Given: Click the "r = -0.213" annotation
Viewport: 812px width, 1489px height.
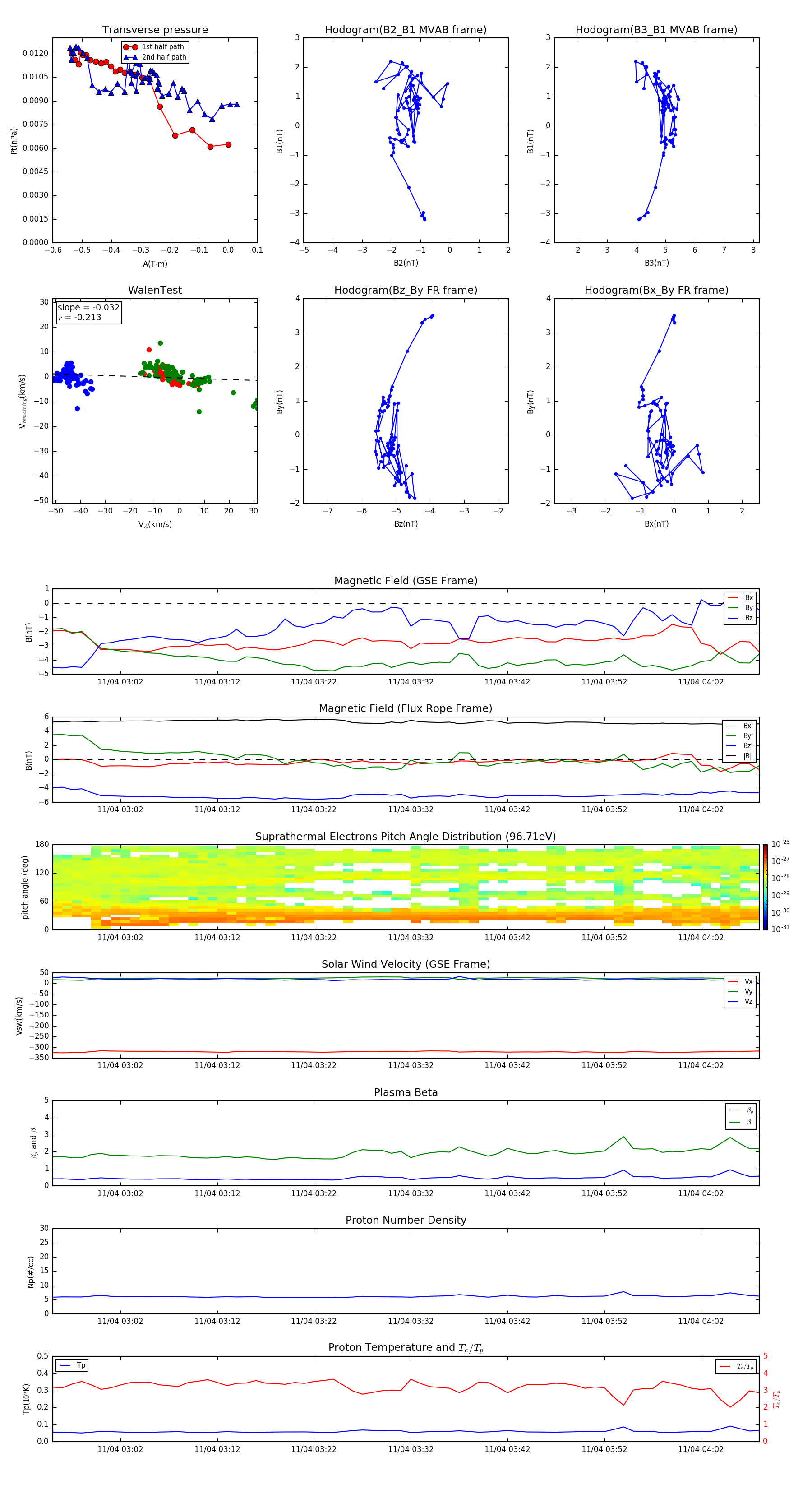Looking at the screenshot, I should (80, 317).
